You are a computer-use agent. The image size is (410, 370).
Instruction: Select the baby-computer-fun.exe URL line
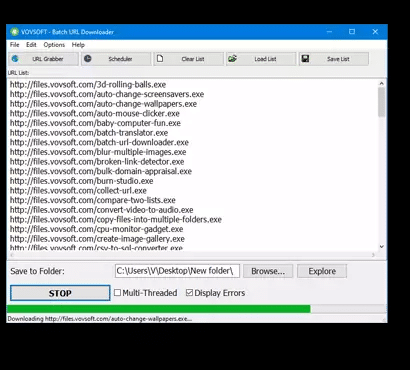click(x=95, y=123)
